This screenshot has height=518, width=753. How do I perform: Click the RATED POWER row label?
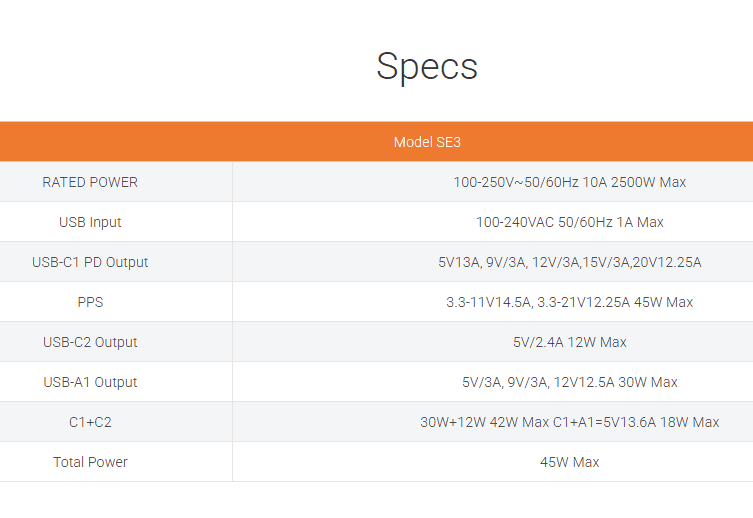point(90,182)
